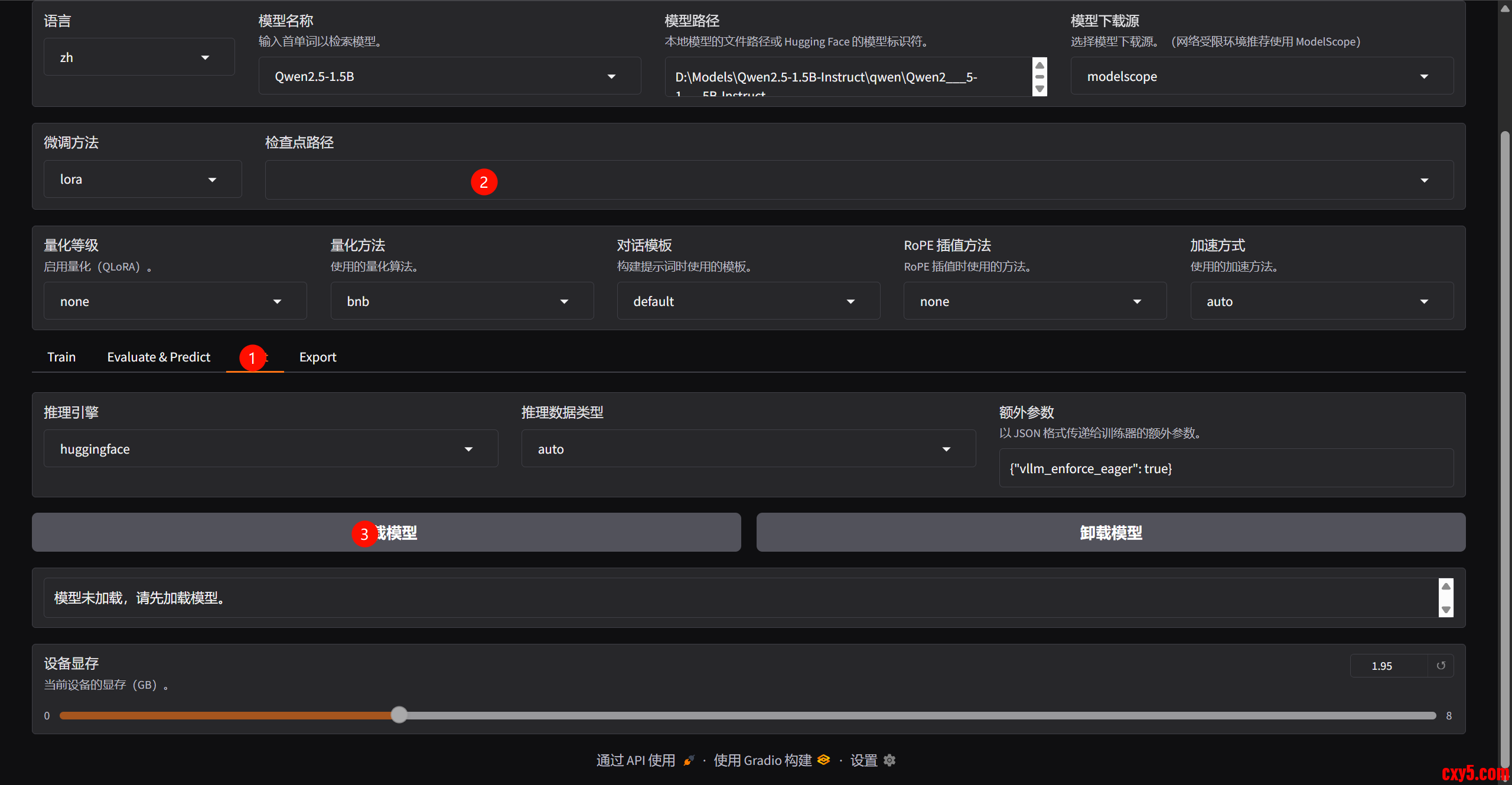Open the checkpoint path dropdown
This screenshot has width=1512, height=785.
point(859,180)
